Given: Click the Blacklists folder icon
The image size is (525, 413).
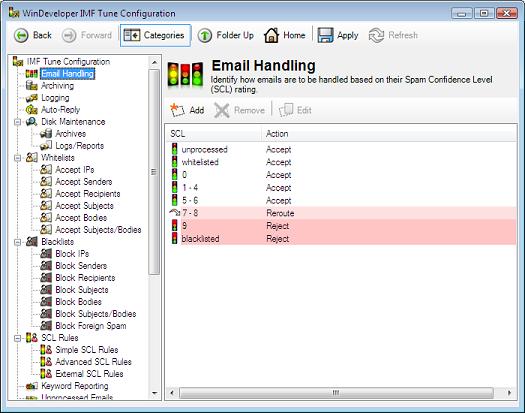Looking at the screenshot, I should pos(32,242).
